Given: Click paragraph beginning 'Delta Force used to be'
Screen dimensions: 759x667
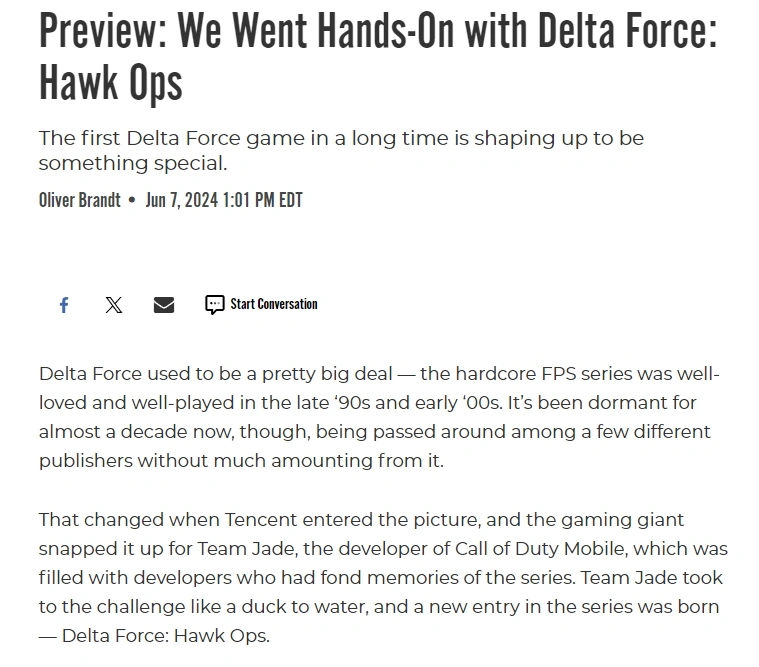Looking at the screenshot, I should tap(379, 417).
